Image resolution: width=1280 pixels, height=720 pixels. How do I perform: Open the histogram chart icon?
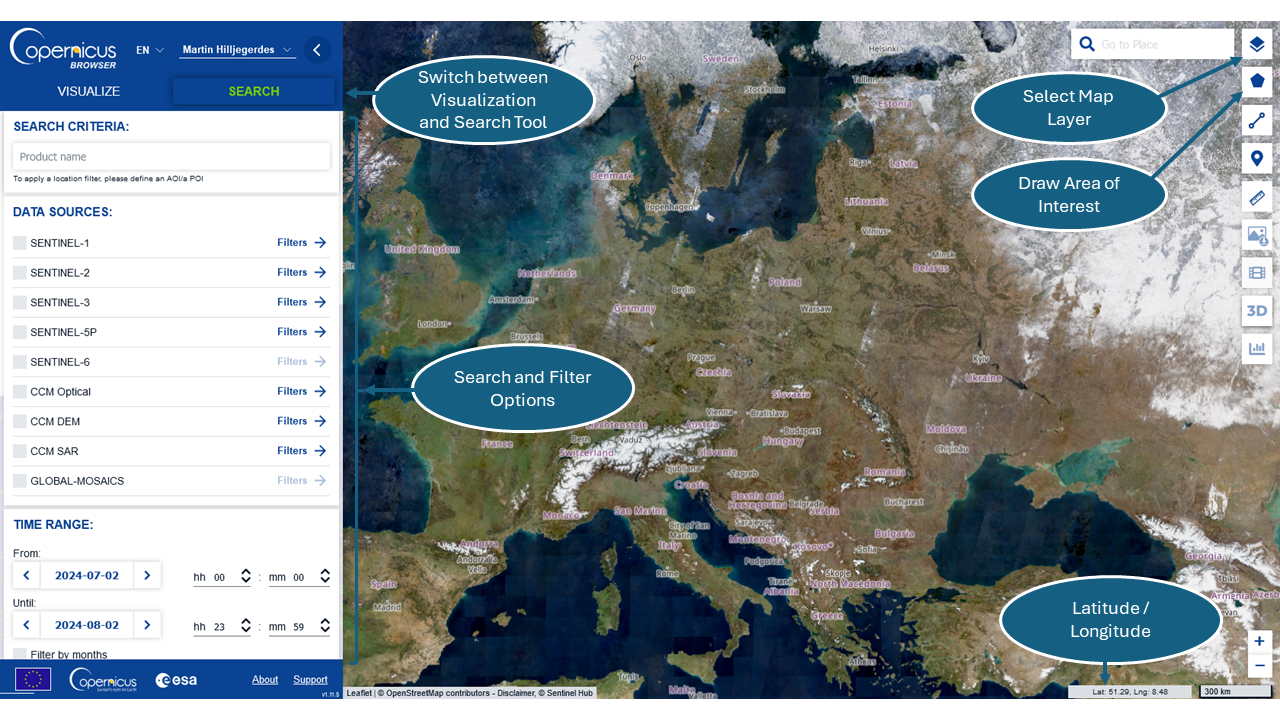(x=1257, y=349)
